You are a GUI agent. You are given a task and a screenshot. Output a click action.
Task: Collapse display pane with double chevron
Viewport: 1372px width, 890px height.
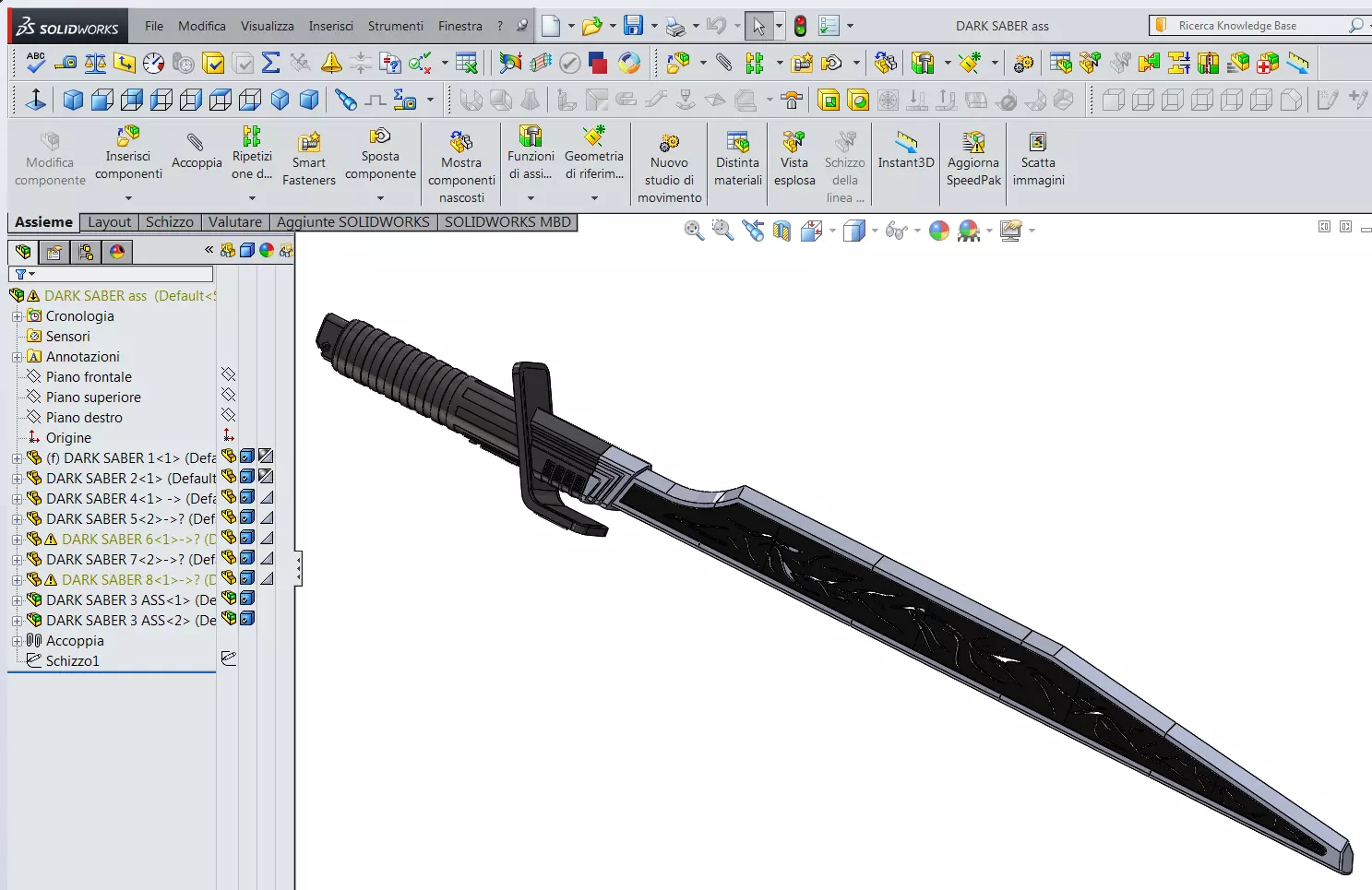click(x=209, y=249)
